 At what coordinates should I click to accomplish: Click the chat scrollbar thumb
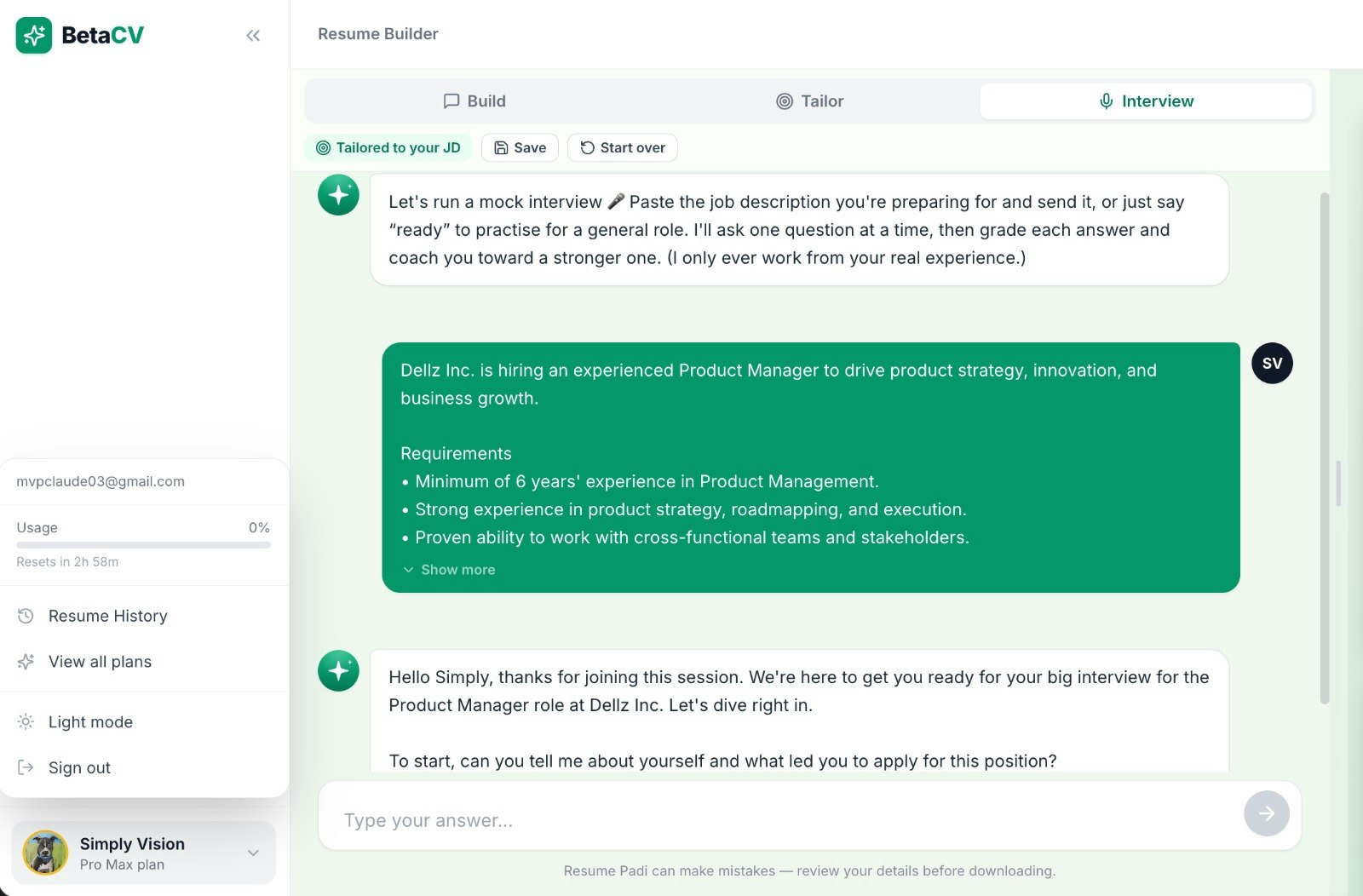pos(1324,448)
